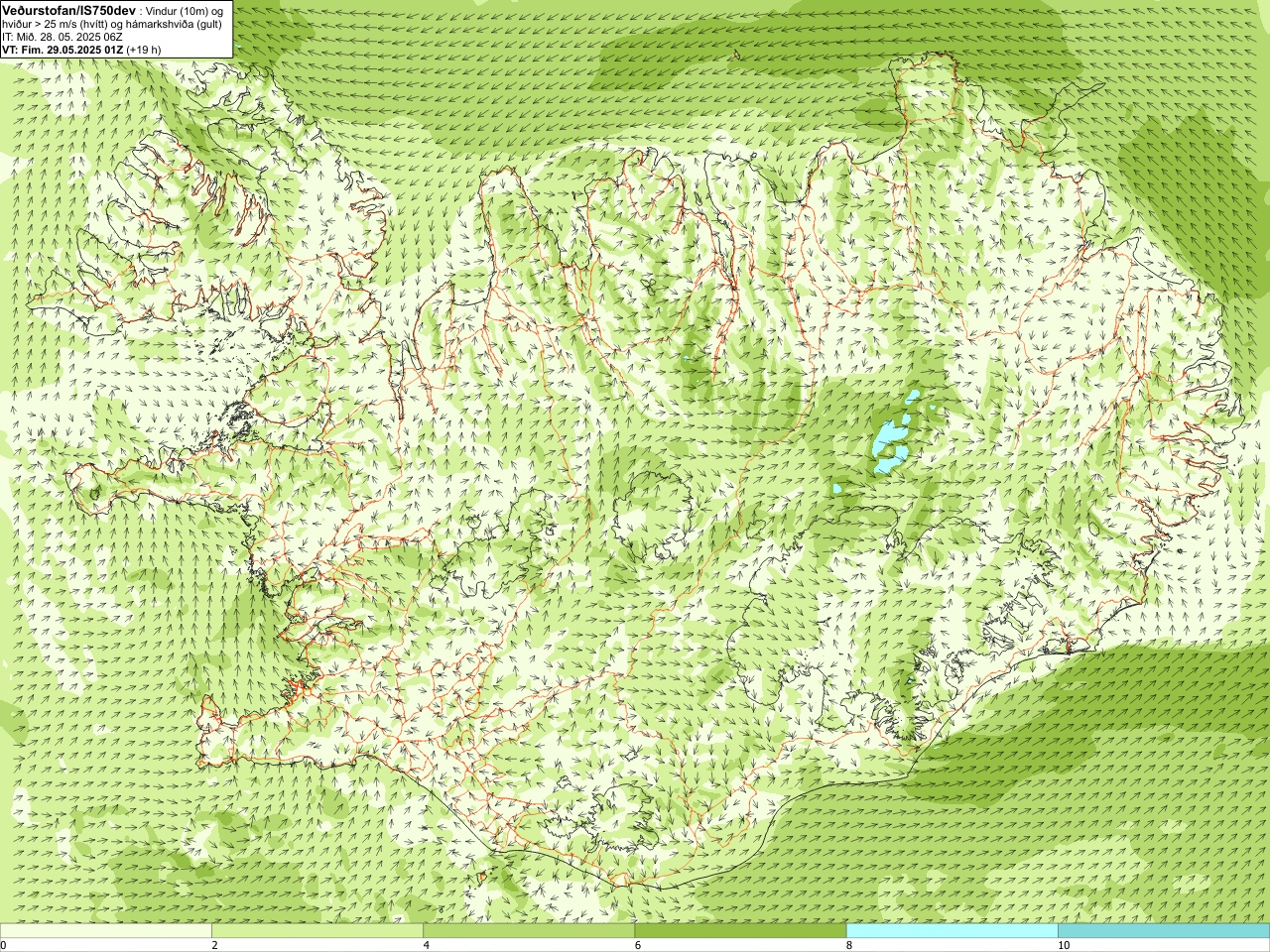Click the 4–6 m/s green legend swatch
The width and height of the screenshot is (1270, 952).
click(x=529, y=931)
